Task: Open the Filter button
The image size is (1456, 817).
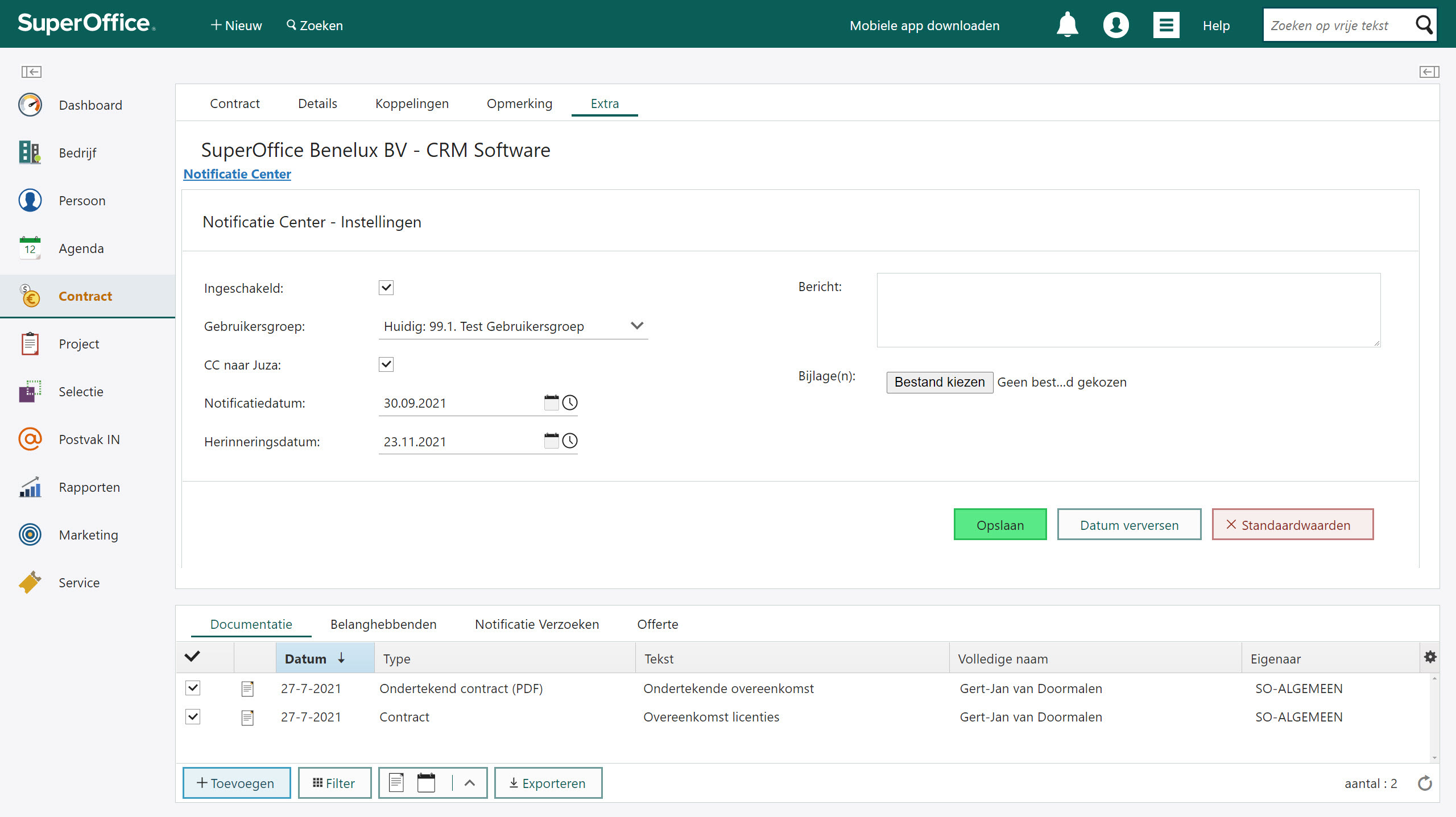Action: [x=334, y=783]
